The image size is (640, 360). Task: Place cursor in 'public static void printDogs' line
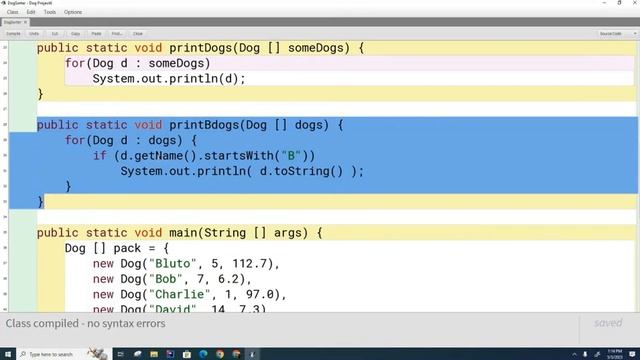pos(200,48)
